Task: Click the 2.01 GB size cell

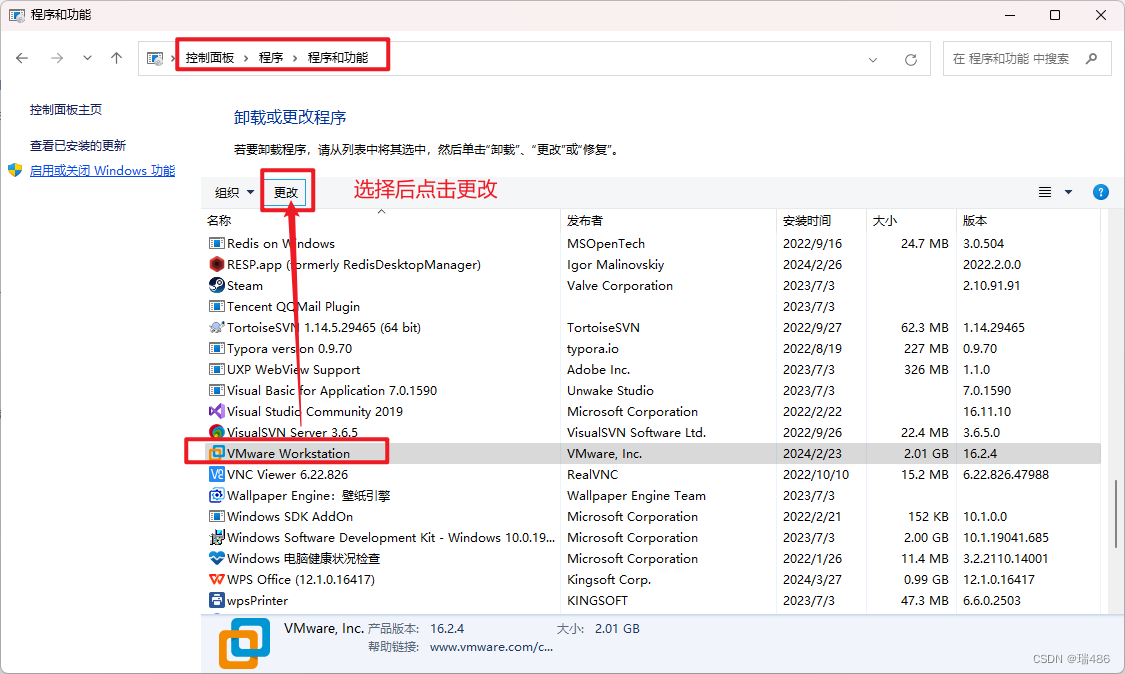Action: coord(926,454)
